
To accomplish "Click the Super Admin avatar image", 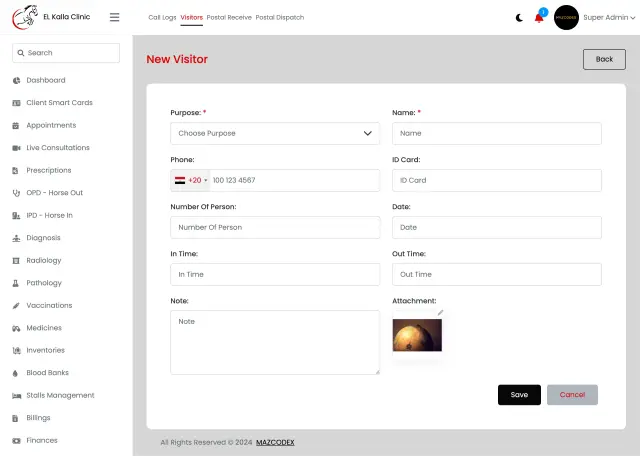I will pos(566,18).
